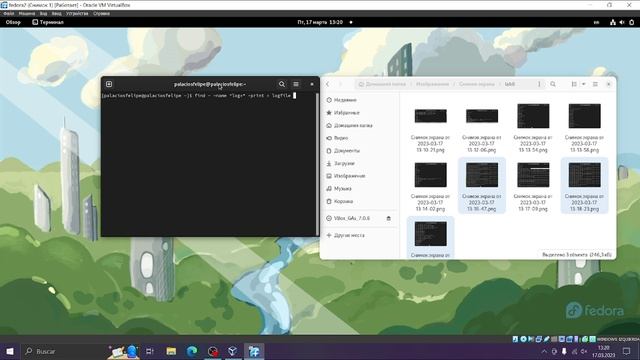Select screenshot thumbnail 13-13-54.png

[x=533, y=116]
